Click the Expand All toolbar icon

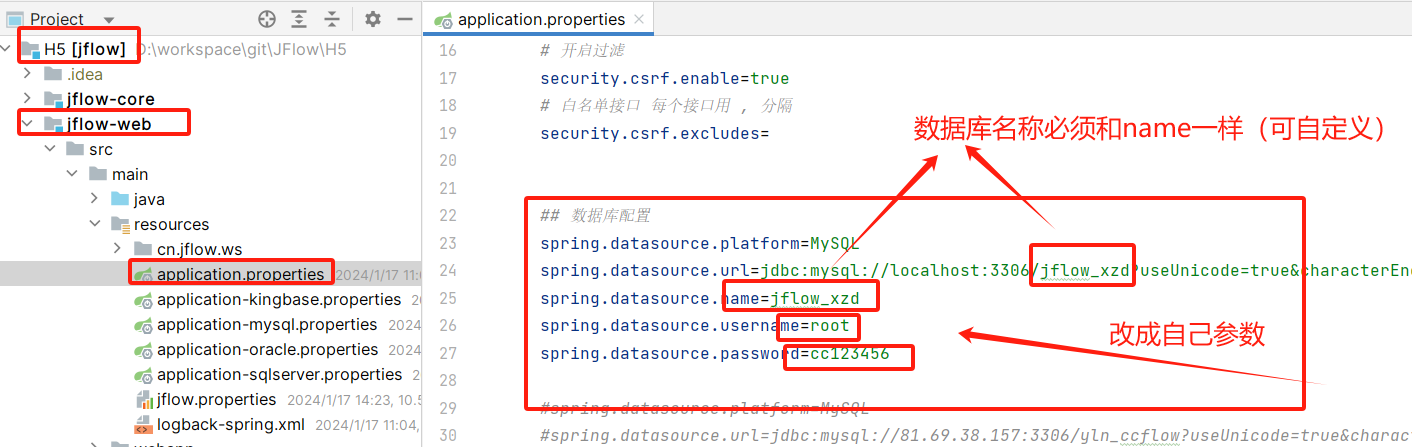tap(299, 19)
